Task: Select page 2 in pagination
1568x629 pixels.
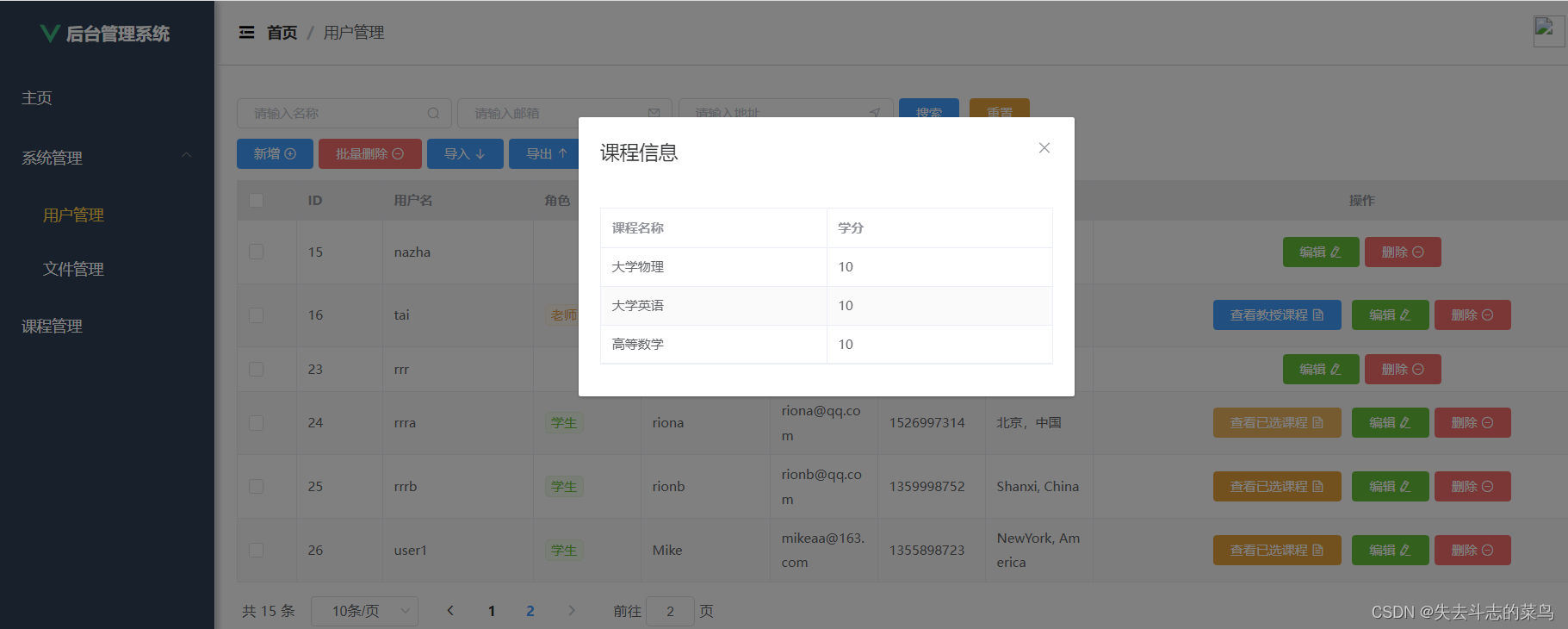Action: tap(530, 611)
